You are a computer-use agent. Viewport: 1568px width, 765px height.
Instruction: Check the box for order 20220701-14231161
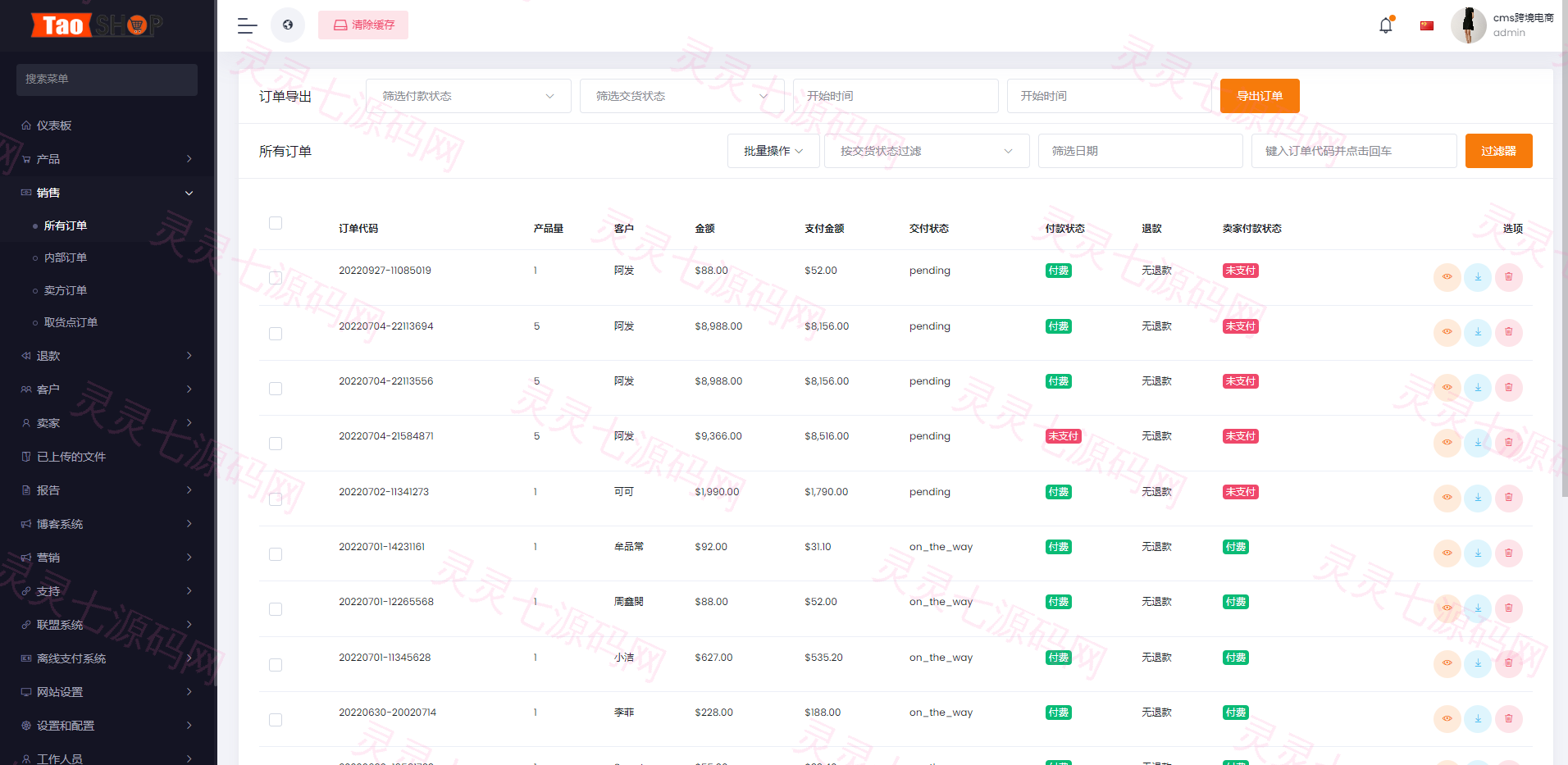point(276,554)
